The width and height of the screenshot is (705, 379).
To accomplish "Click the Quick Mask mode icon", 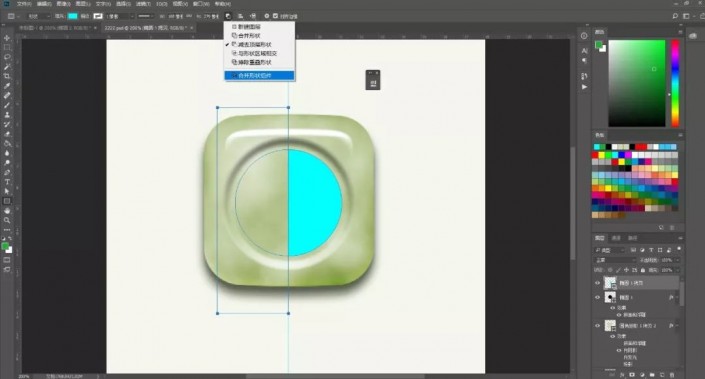I will (7, 260).
